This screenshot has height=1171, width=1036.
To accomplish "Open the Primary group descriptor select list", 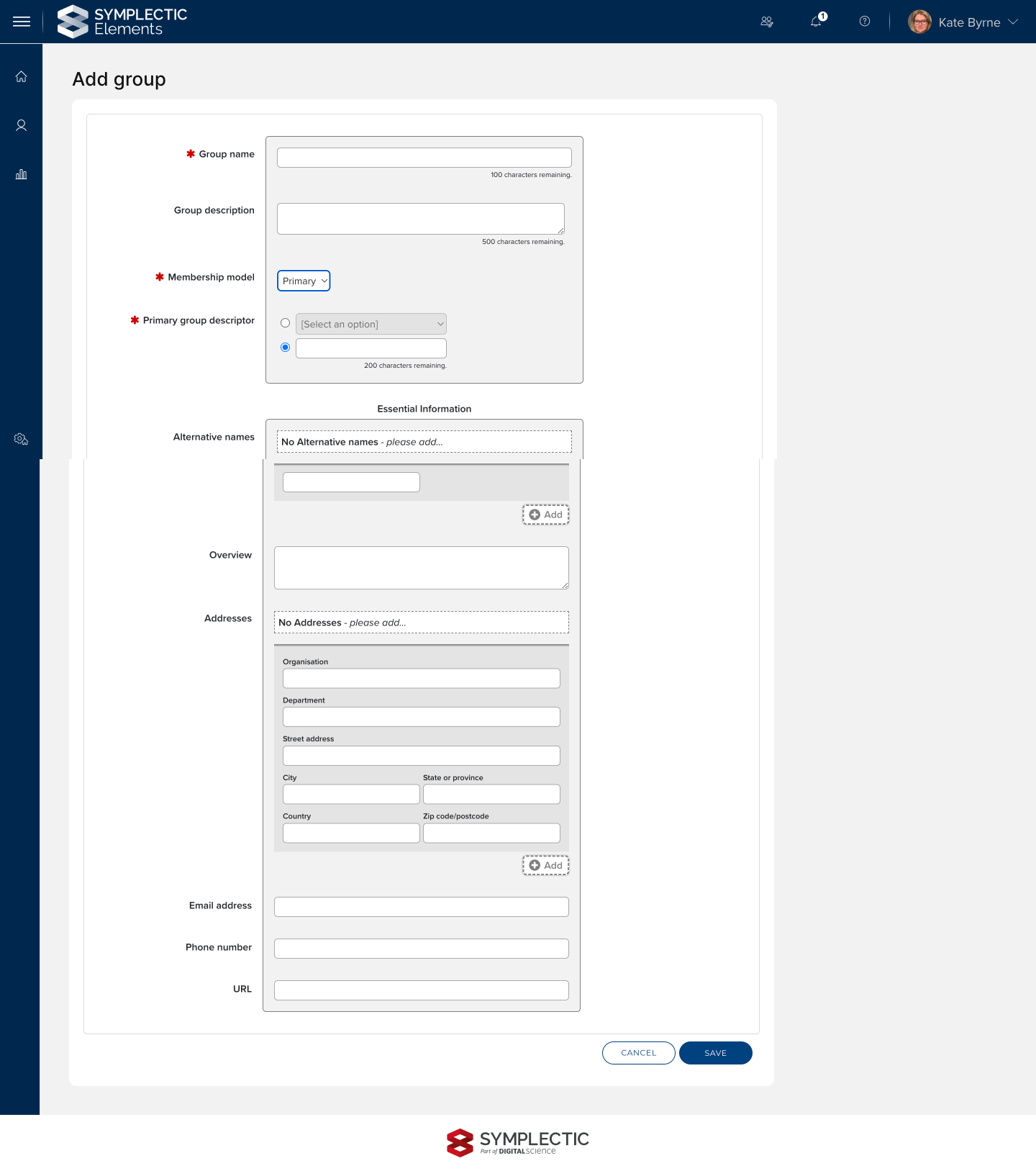I will [371, 324].
